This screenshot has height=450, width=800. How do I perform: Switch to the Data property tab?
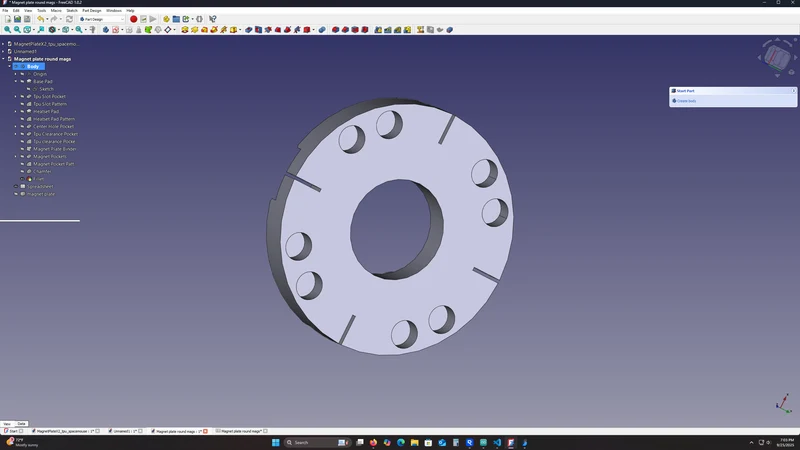pos(21,423)
